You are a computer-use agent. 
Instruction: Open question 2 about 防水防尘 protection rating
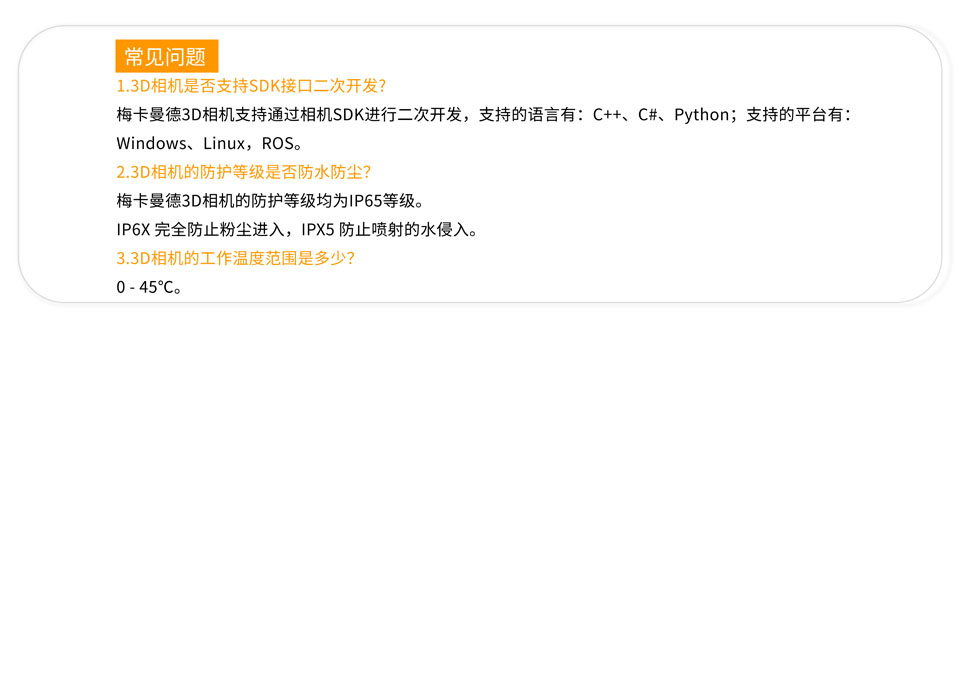pyautogui.click(x=244, y=172)
